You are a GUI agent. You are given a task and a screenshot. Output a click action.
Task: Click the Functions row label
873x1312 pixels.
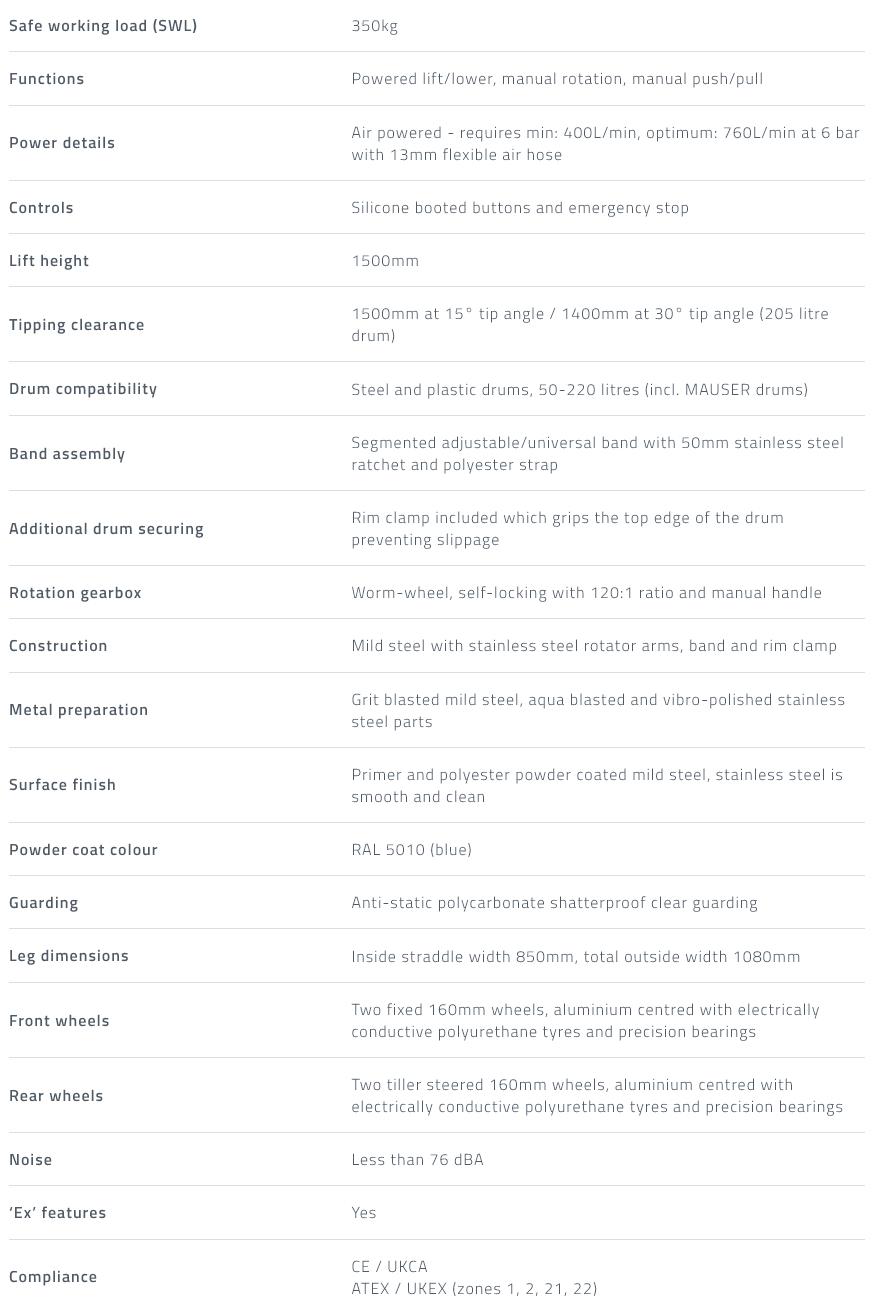47,79
